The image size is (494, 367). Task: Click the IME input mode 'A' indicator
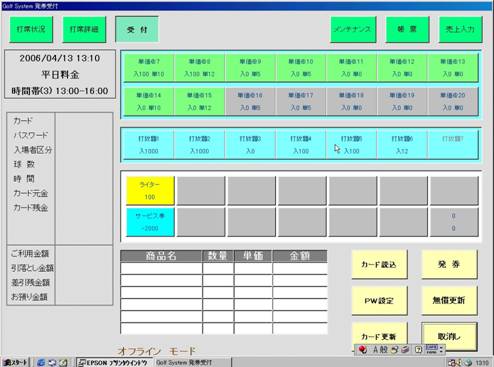tap(376, 349)
